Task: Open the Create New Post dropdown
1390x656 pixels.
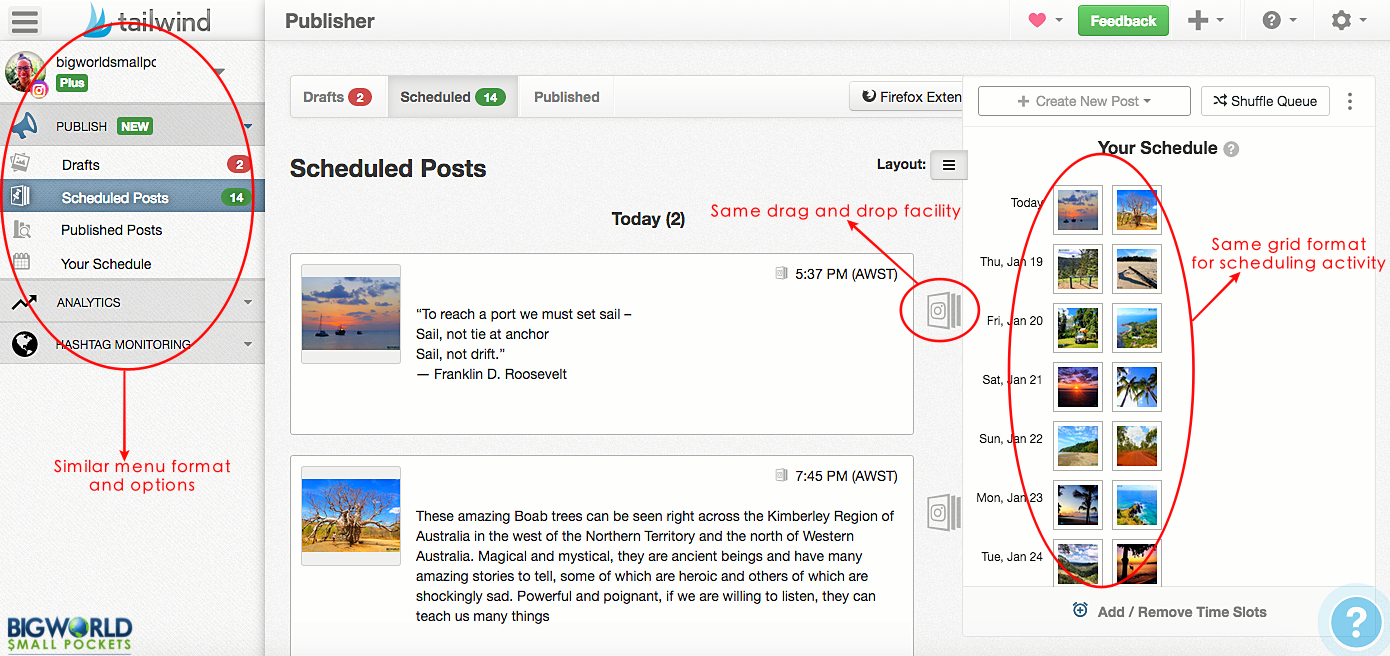Action: [1084, 101]
